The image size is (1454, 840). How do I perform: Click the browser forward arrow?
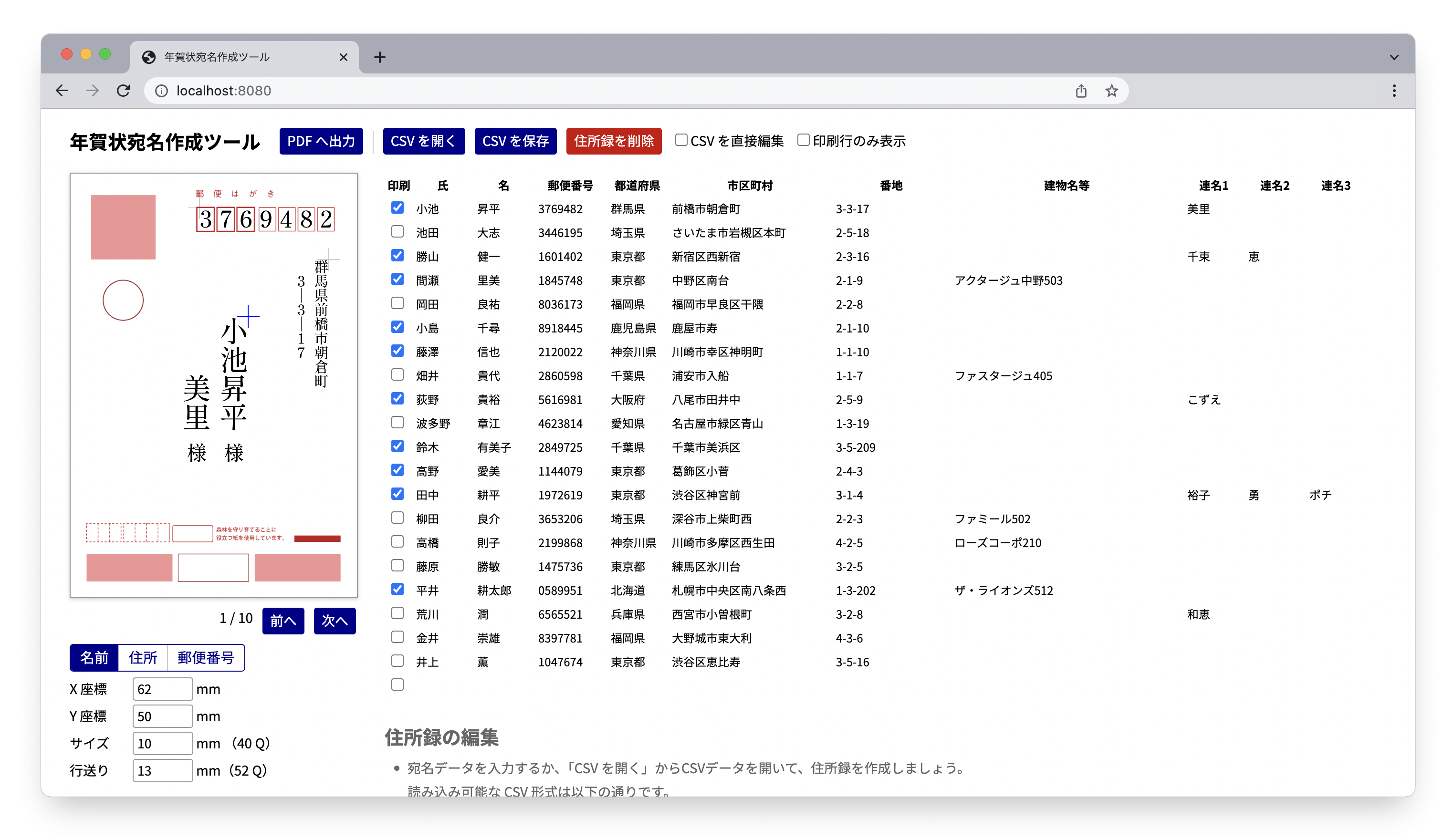(x=92, y=91)
